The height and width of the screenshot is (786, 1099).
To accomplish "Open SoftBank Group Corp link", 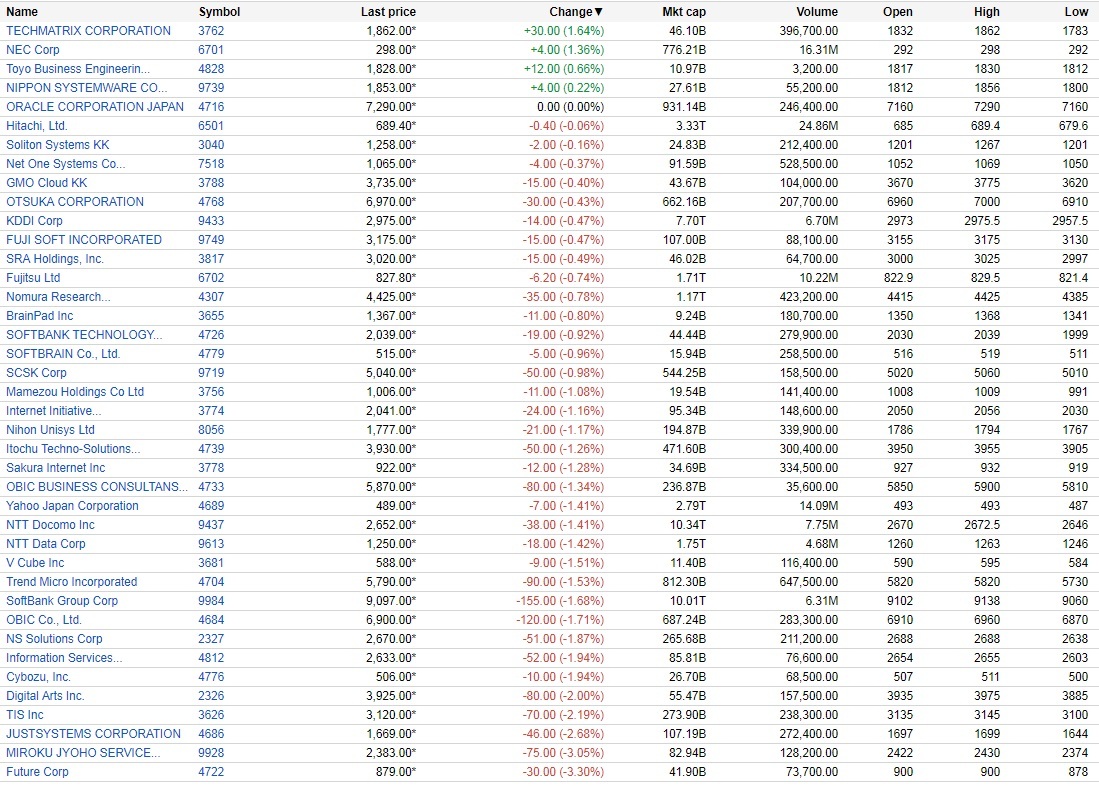I will point(62,600).
